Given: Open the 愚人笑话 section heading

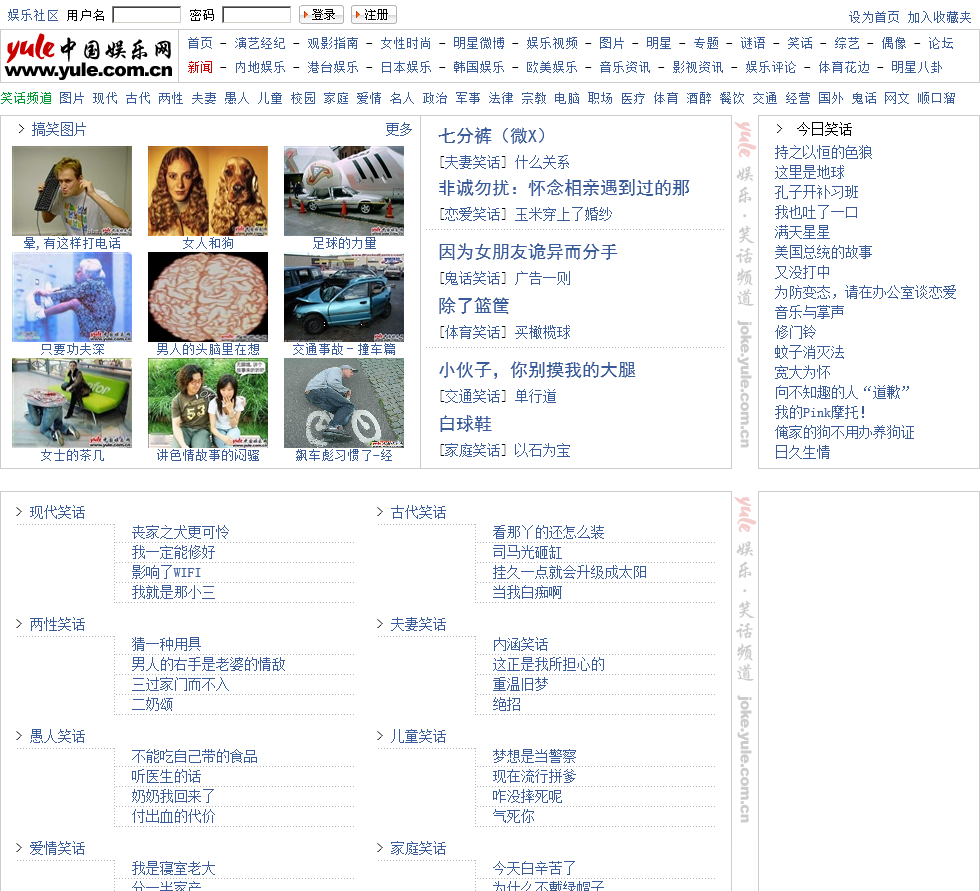Looking at the screenshot, I should [57, 736].
